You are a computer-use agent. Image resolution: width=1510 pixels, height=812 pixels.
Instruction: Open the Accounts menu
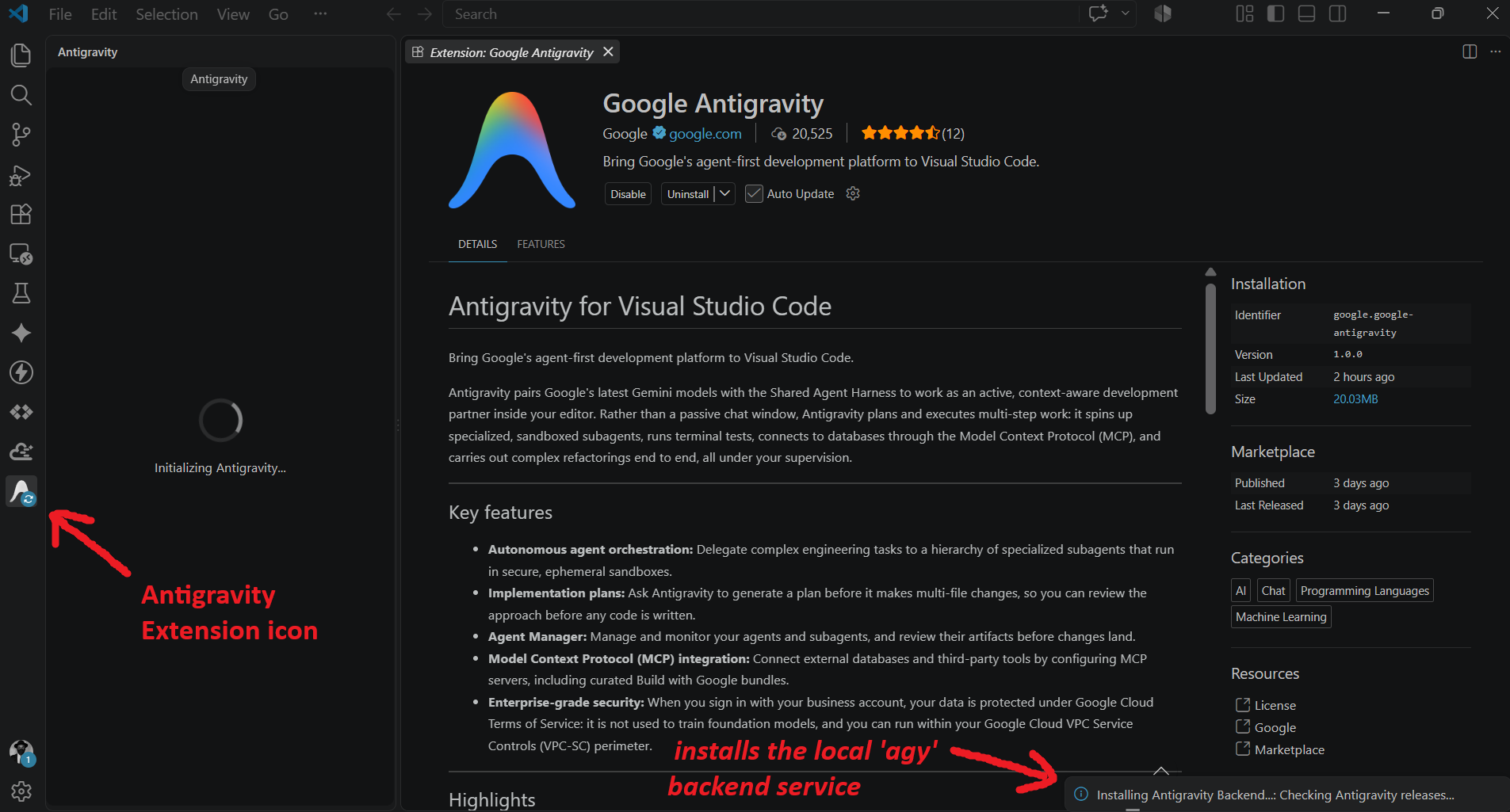[21, 752]
